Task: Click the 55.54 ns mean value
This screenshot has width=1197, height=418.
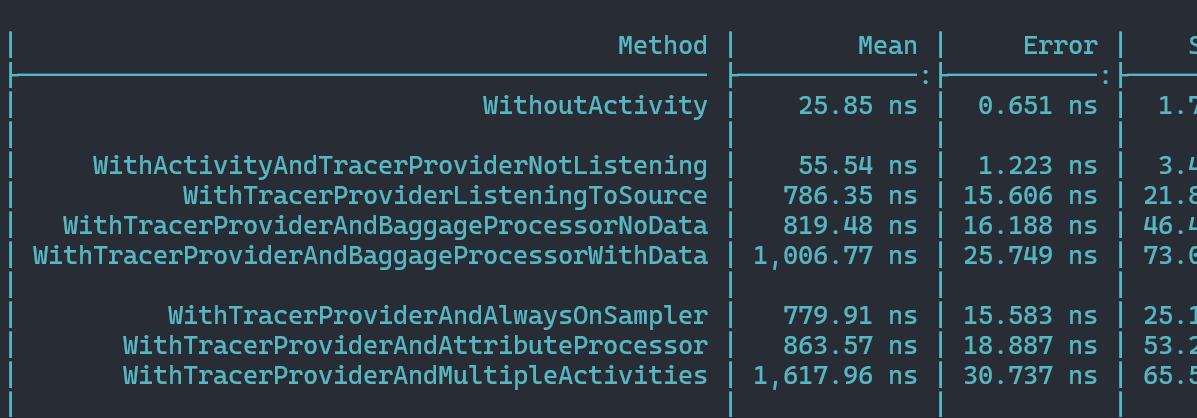Action: (857, 166)
